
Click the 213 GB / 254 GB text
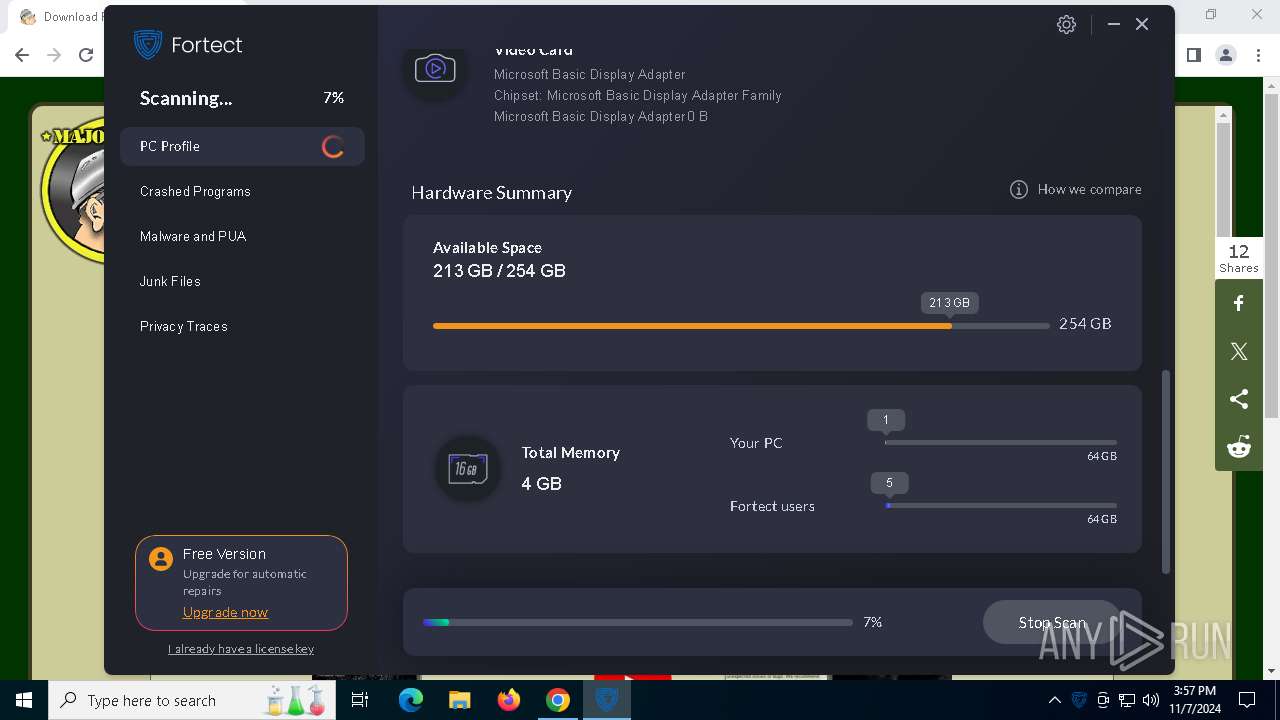click(499, 271)
